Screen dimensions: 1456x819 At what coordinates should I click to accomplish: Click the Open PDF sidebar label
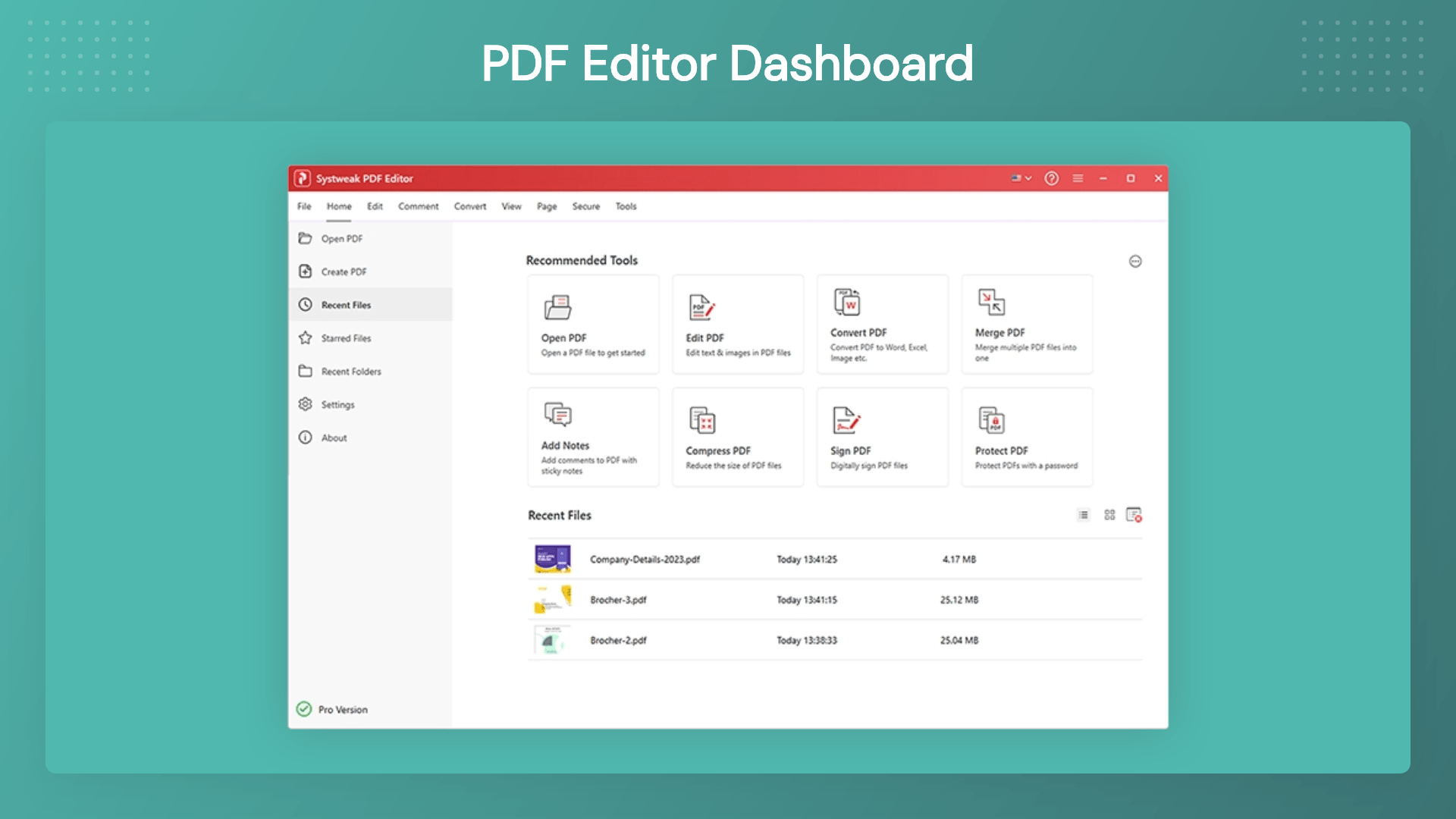[342, 239]
